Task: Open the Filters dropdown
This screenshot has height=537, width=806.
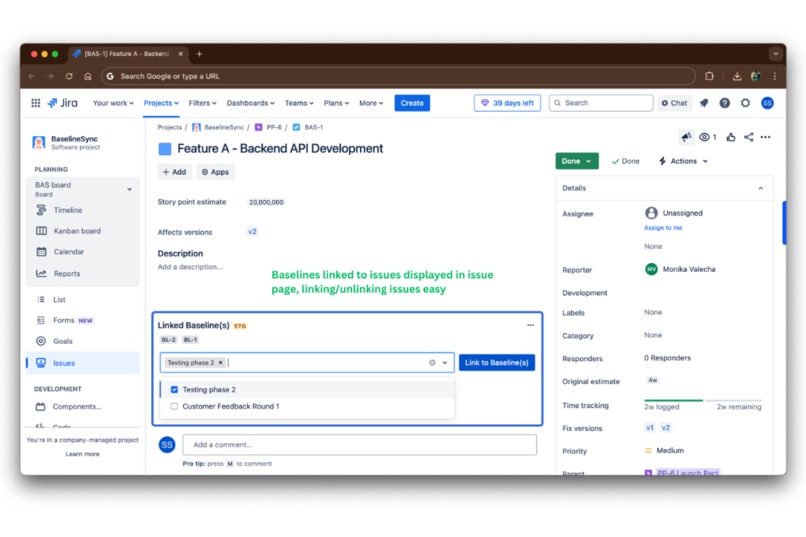Action: click(x=202, y=103)
